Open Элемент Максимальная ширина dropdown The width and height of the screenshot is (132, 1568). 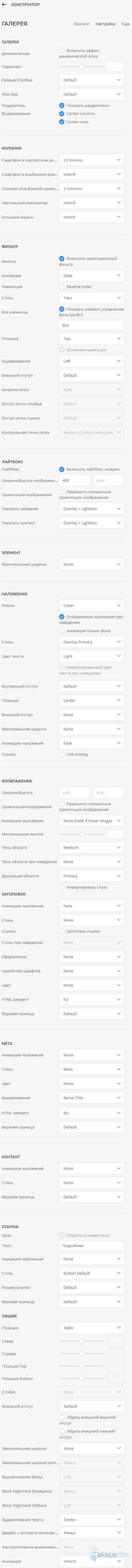pos(91,564)
